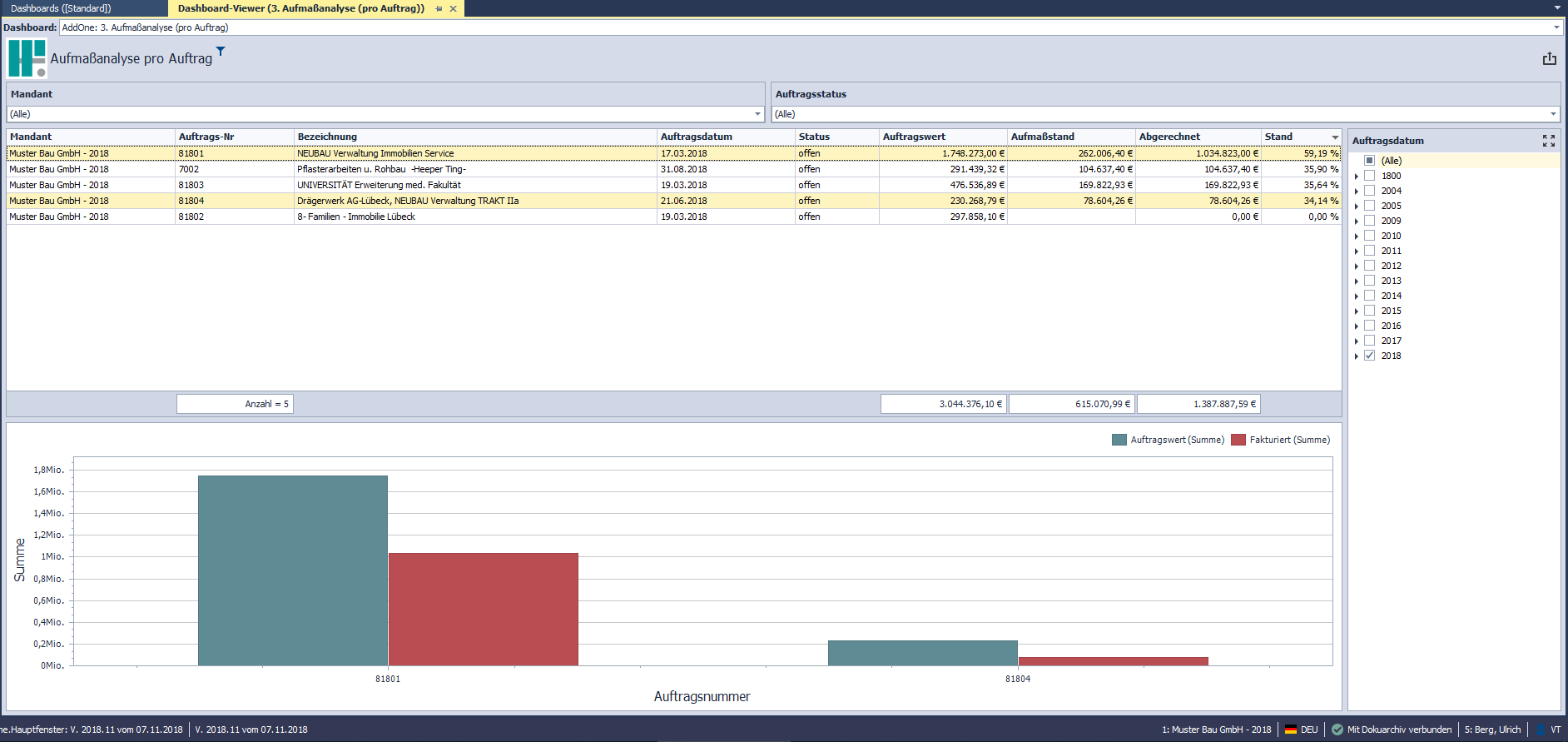Click 'Mit Dokuarchiv verbunden' status text
Viewport: 1568px width, 742px height.
pos(1399,730)
